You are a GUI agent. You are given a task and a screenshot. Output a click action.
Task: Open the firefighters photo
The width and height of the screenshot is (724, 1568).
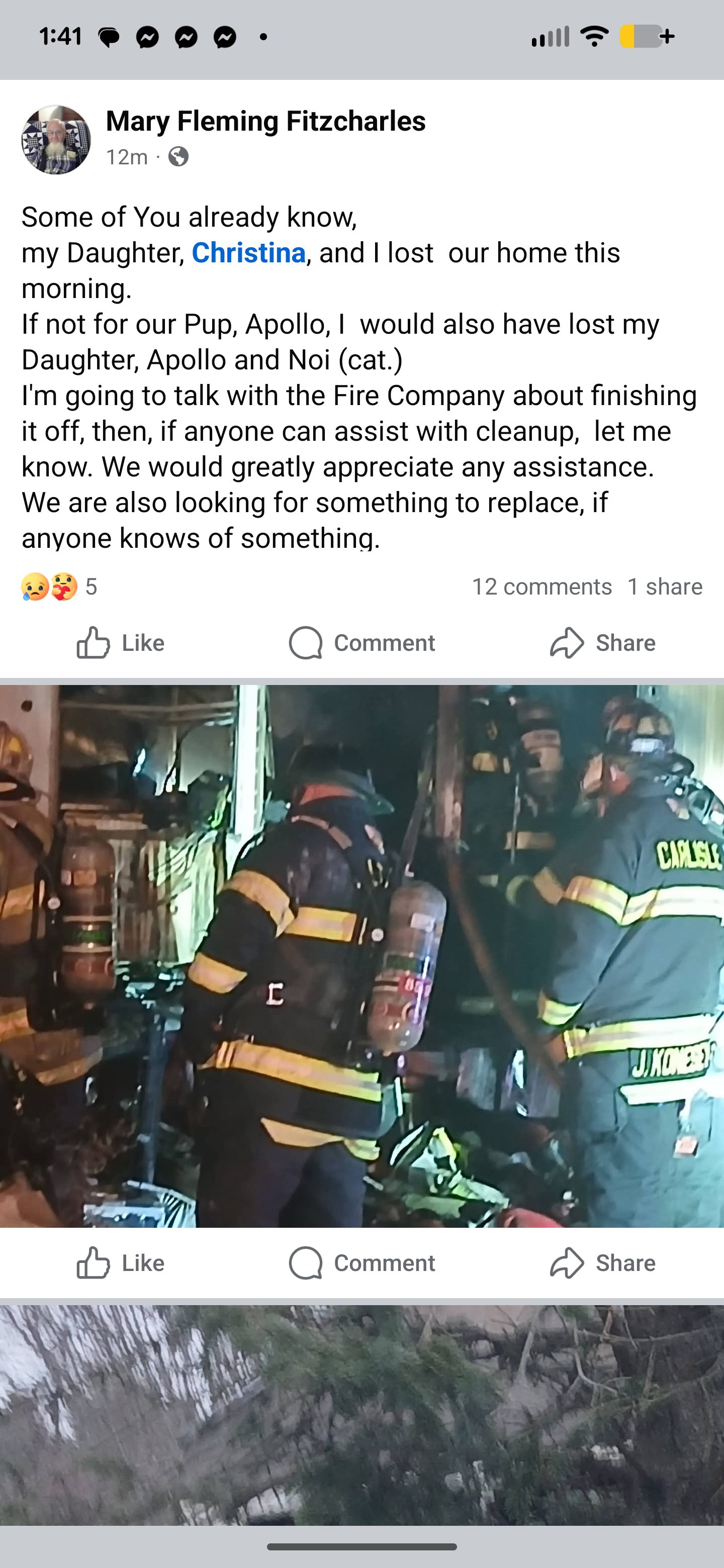361,956
